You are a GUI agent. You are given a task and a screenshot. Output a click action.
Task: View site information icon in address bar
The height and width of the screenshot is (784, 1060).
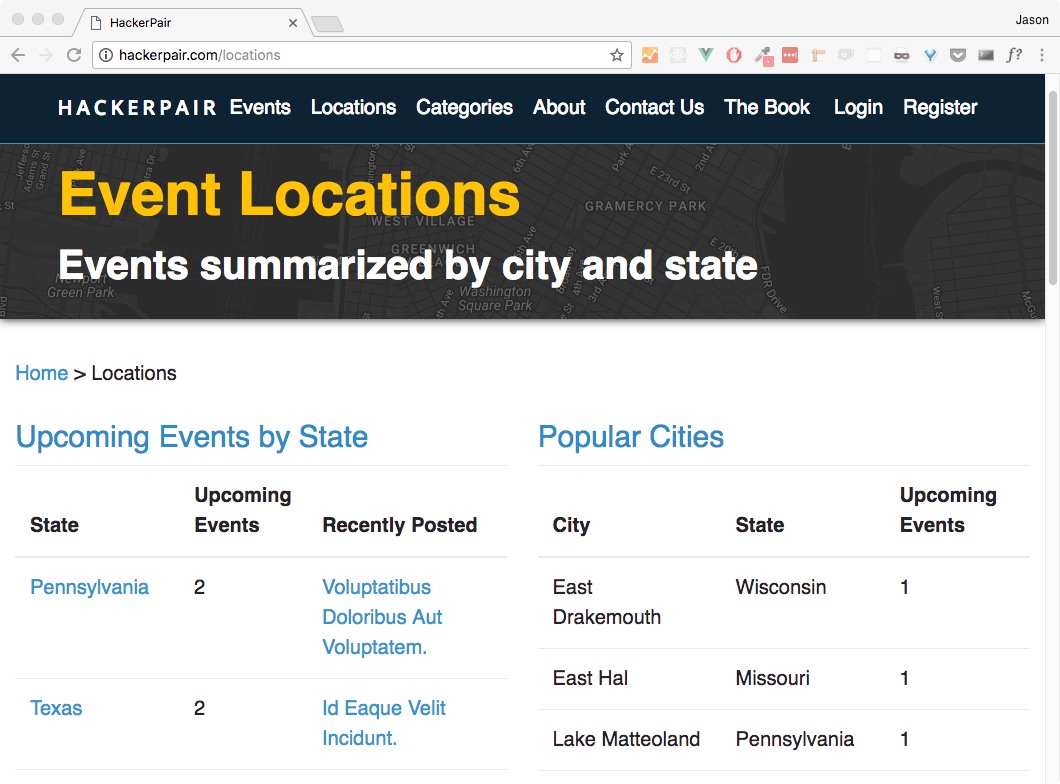pos(106,55)
